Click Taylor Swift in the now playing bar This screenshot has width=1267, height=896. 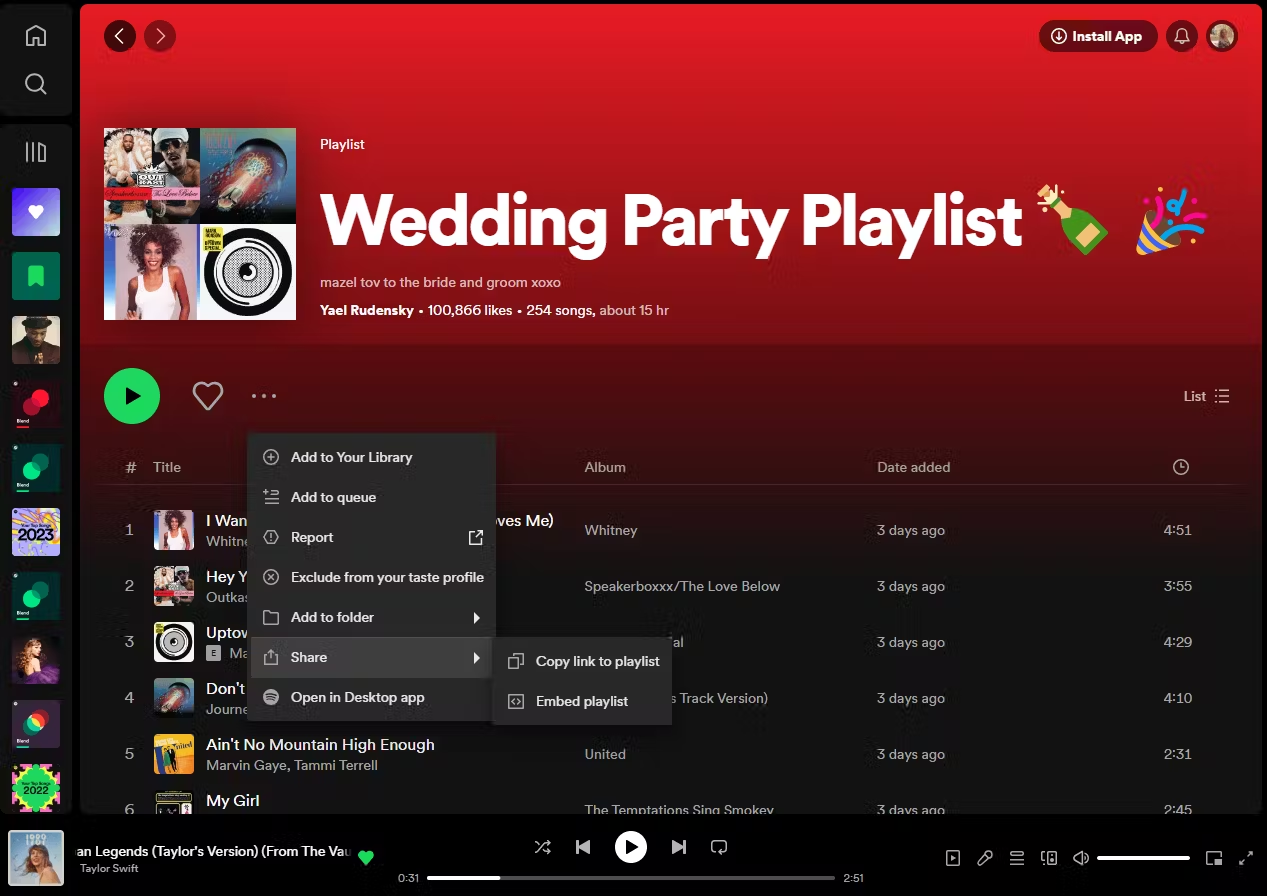[x=109, y=868]
